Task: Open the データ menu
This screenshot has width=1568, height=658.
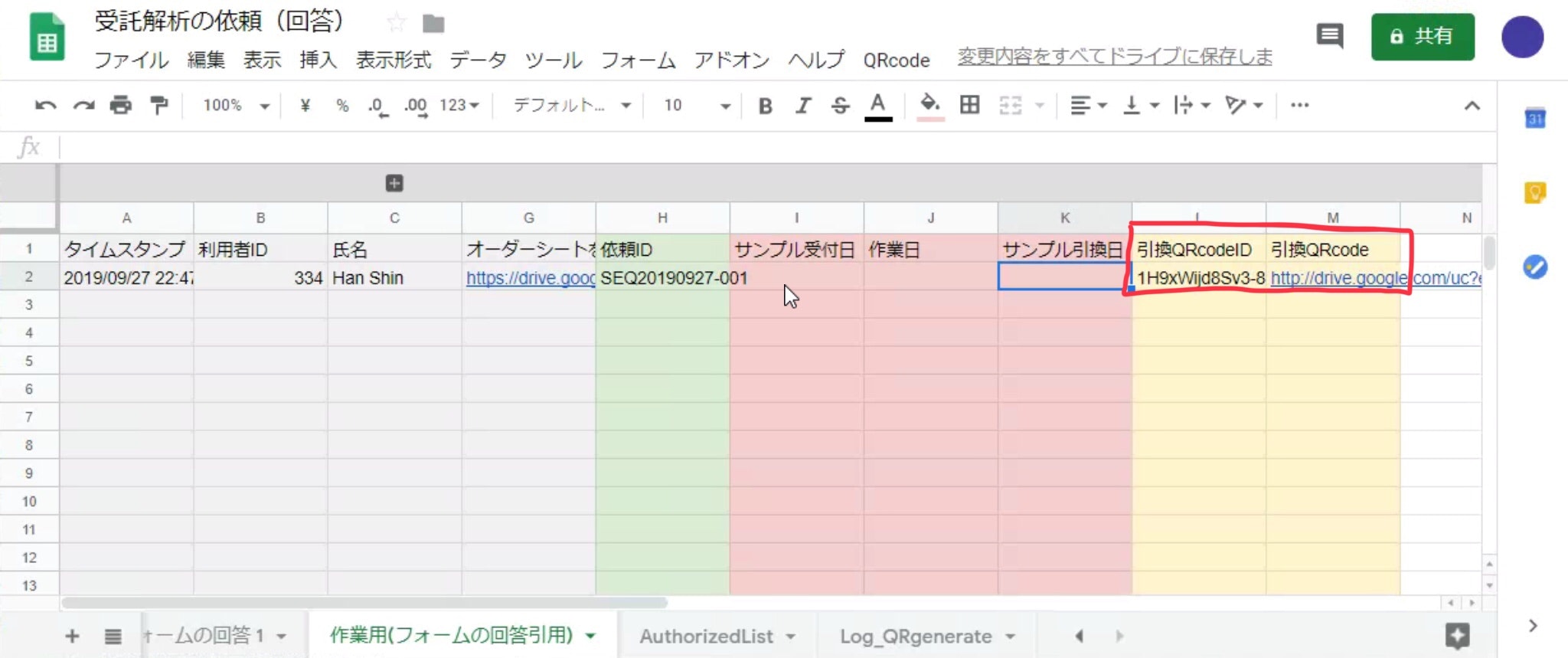Action: point(478,60)
